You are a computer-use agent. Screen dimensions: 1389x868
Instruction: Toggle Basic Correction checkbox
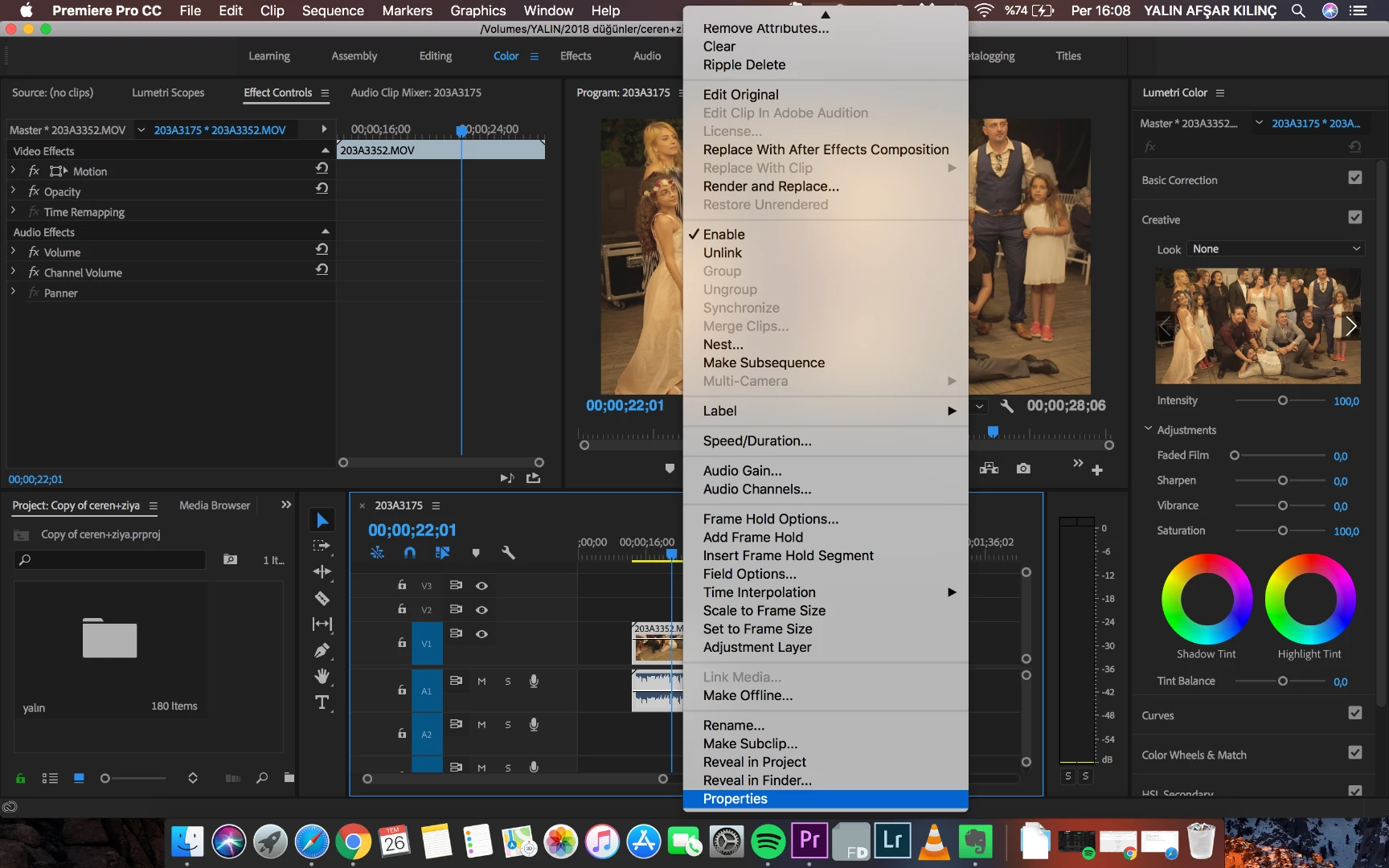coord(1355,178)
